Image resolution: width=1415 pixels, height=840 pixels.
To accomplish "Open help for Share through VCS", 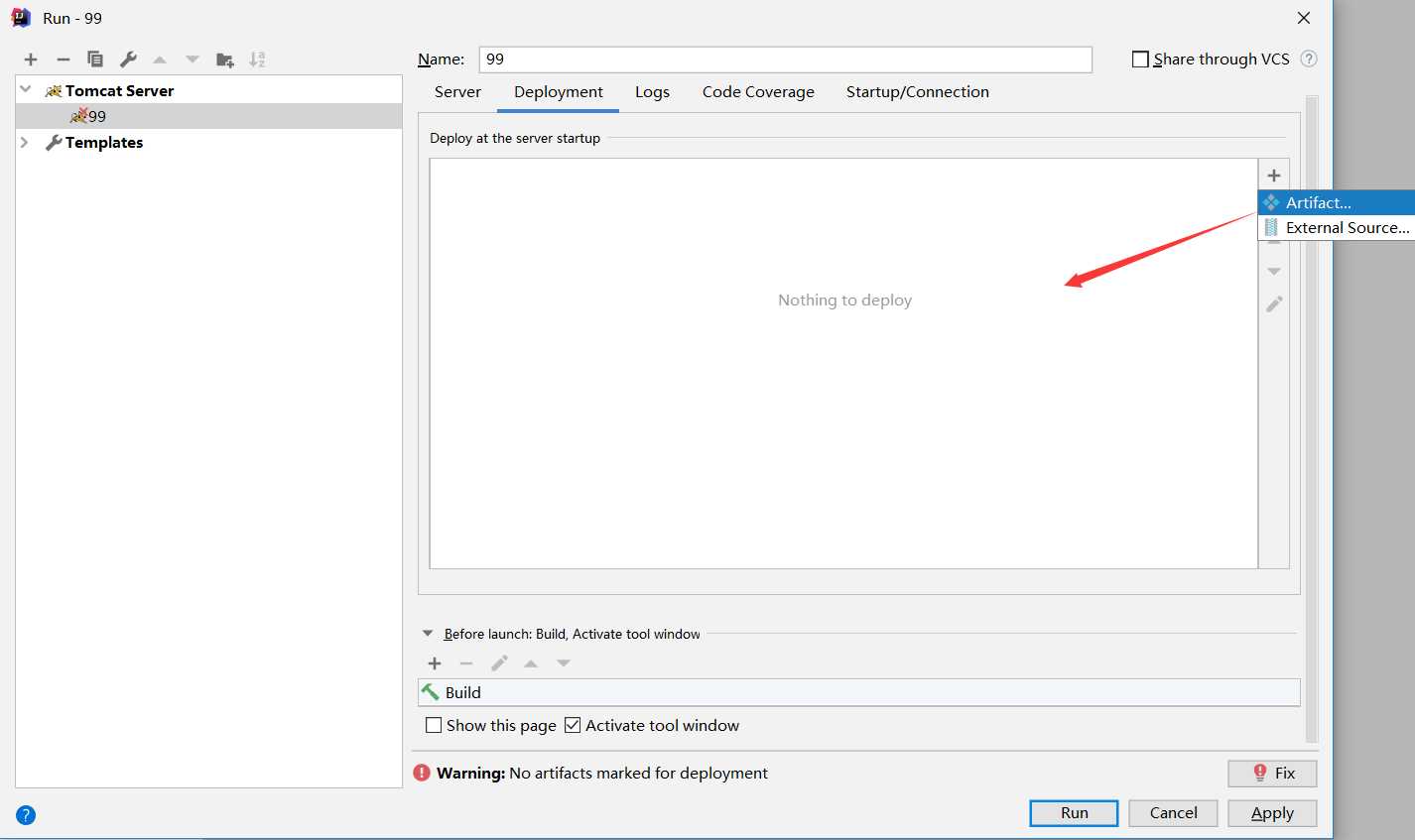I will point(1309,59).
